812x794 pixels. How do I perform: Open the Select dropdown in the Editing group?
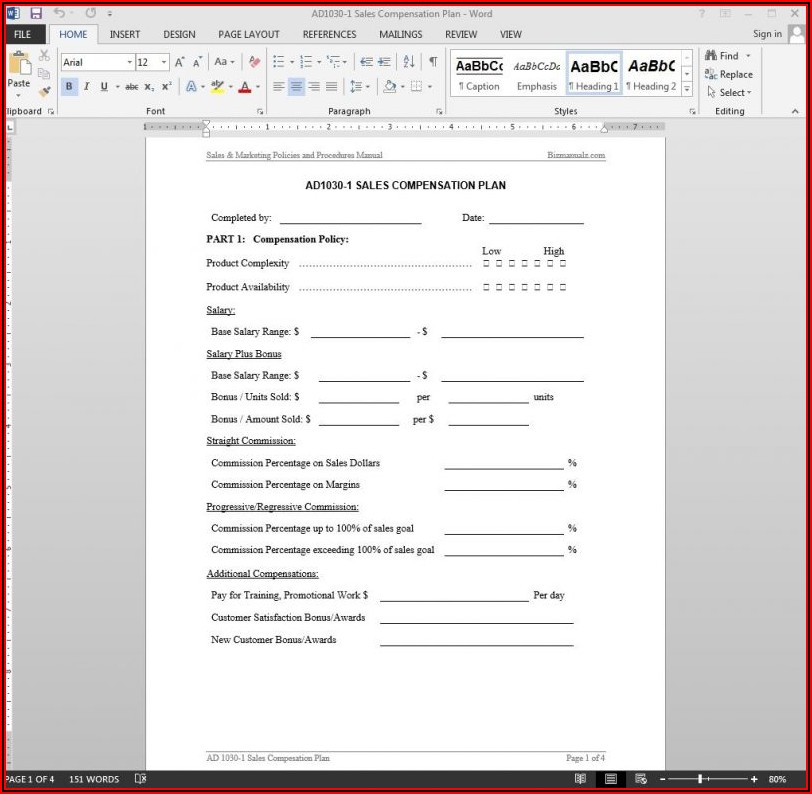[x=732, y=93]
